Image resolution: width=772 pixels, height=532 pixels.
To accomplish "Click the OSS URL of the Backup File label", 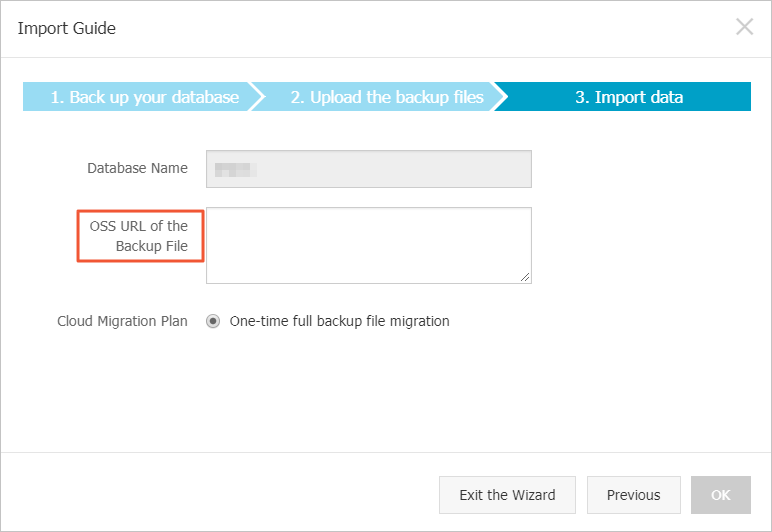I will 140,236.
